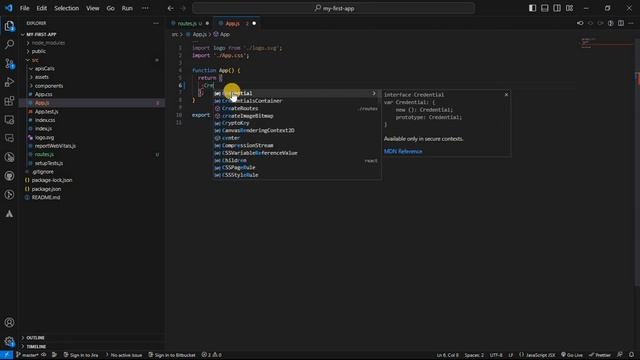
Task: Open errors and warnings count
Action: click(x=211, y=355)
